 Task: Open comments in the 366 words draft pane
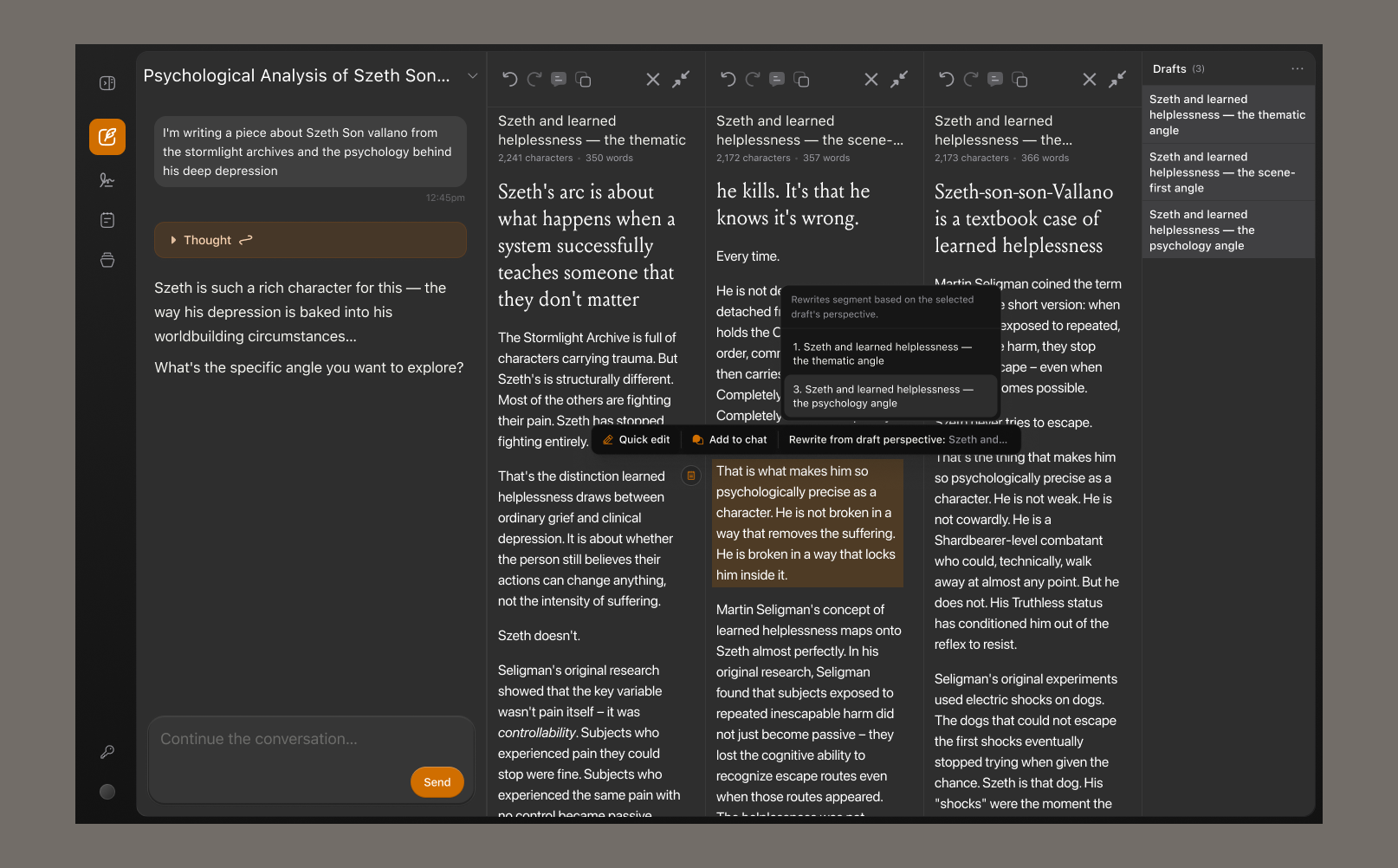point(995,80)
